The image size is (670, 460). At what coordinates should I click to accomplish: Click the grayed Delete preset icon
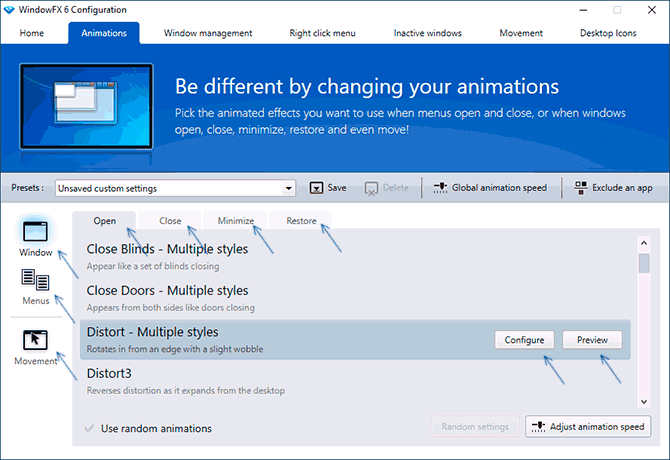click(371, 188)
